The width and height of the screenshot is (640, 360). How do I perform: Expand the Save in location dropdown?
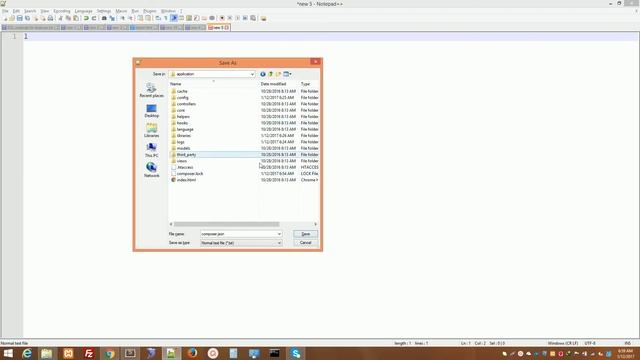tap(252, 74)
